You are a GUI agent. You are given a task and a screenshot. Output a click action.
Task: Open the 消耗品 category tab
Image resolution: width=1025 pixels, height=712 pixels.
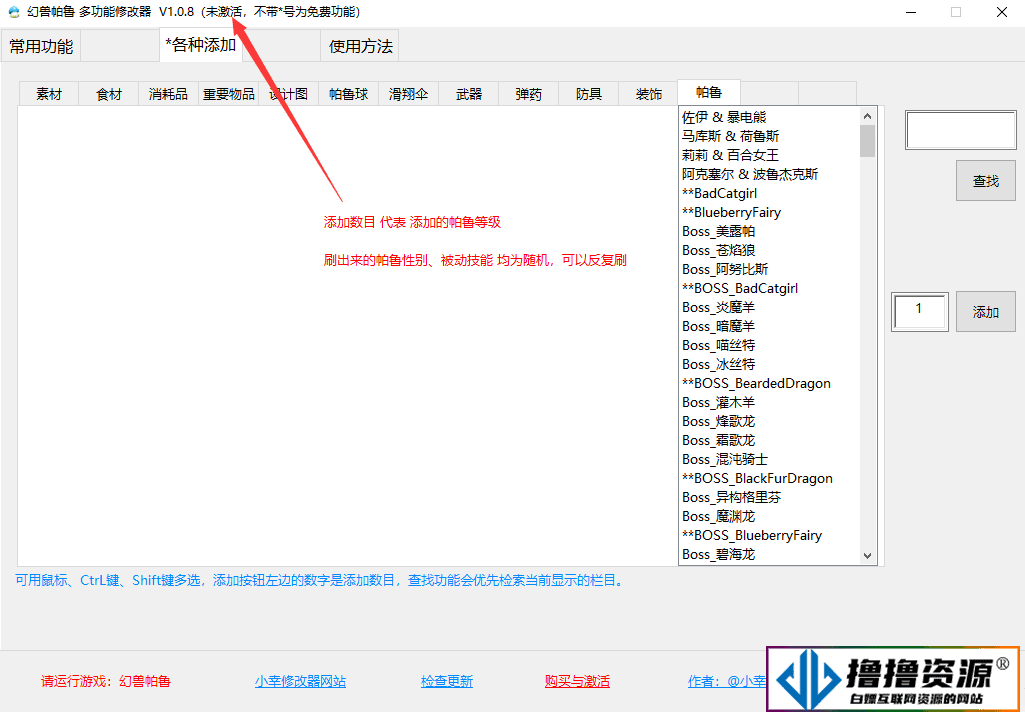pos(168,94)
